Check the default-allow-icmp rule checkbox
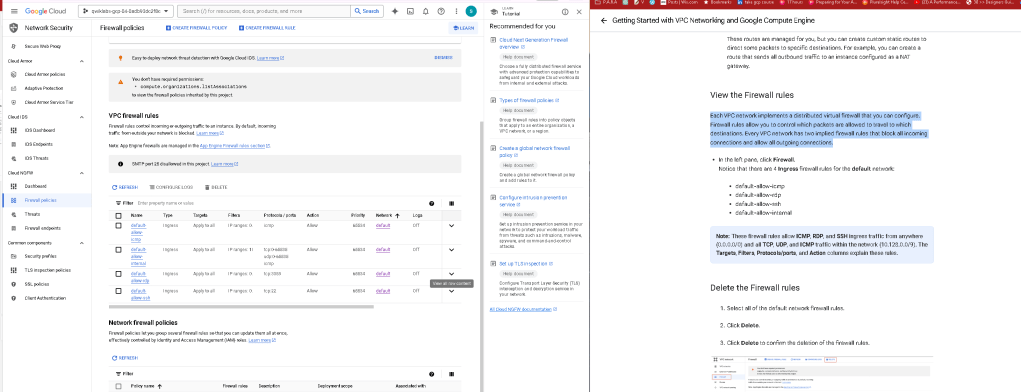This screenshot has height=392, width=1021. 119,225
